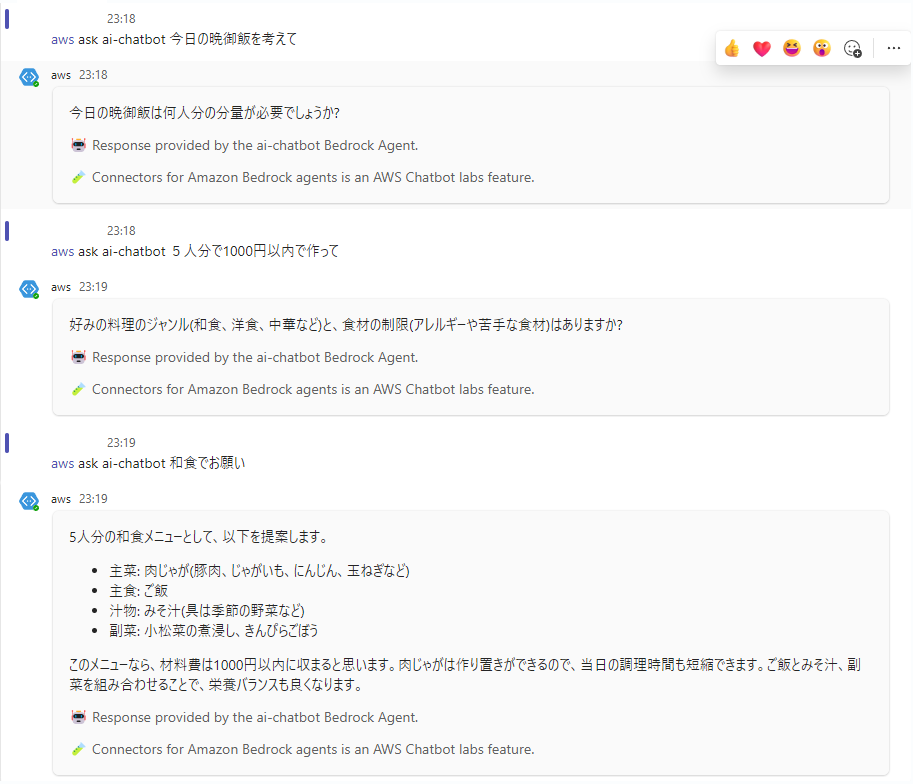Click aws sender name on the 好みの料理 reply
The image size is (913, 784).
tap(61, 287)
